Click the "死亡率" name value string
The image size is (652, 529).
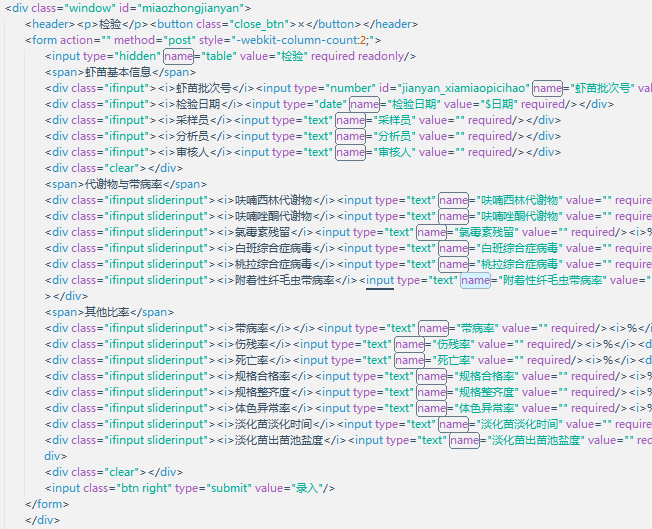click(x=453, y=360)
